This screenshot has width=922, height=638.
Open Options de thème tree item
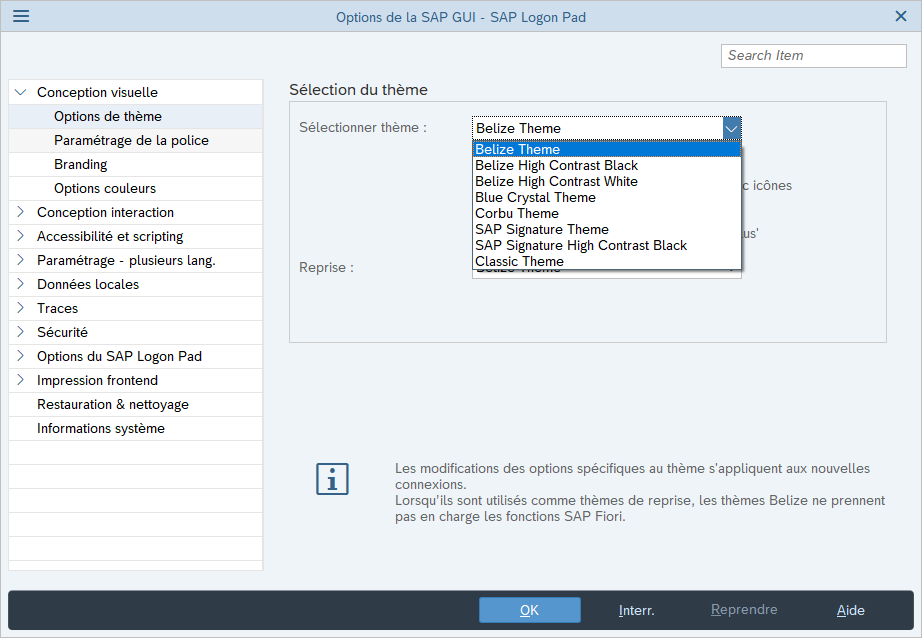(x=136, y=116)
